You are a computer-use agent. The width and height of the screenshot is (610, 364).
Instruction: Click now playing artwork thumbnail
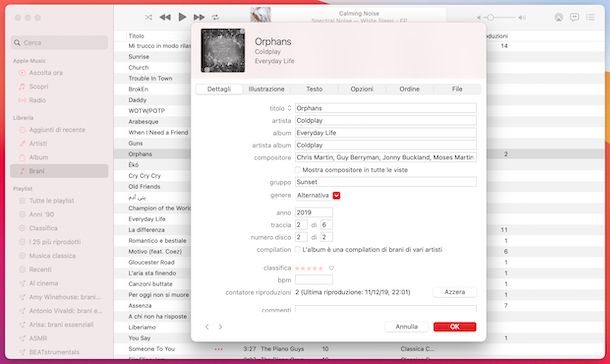pyautogui.click(x=261, y=15)
